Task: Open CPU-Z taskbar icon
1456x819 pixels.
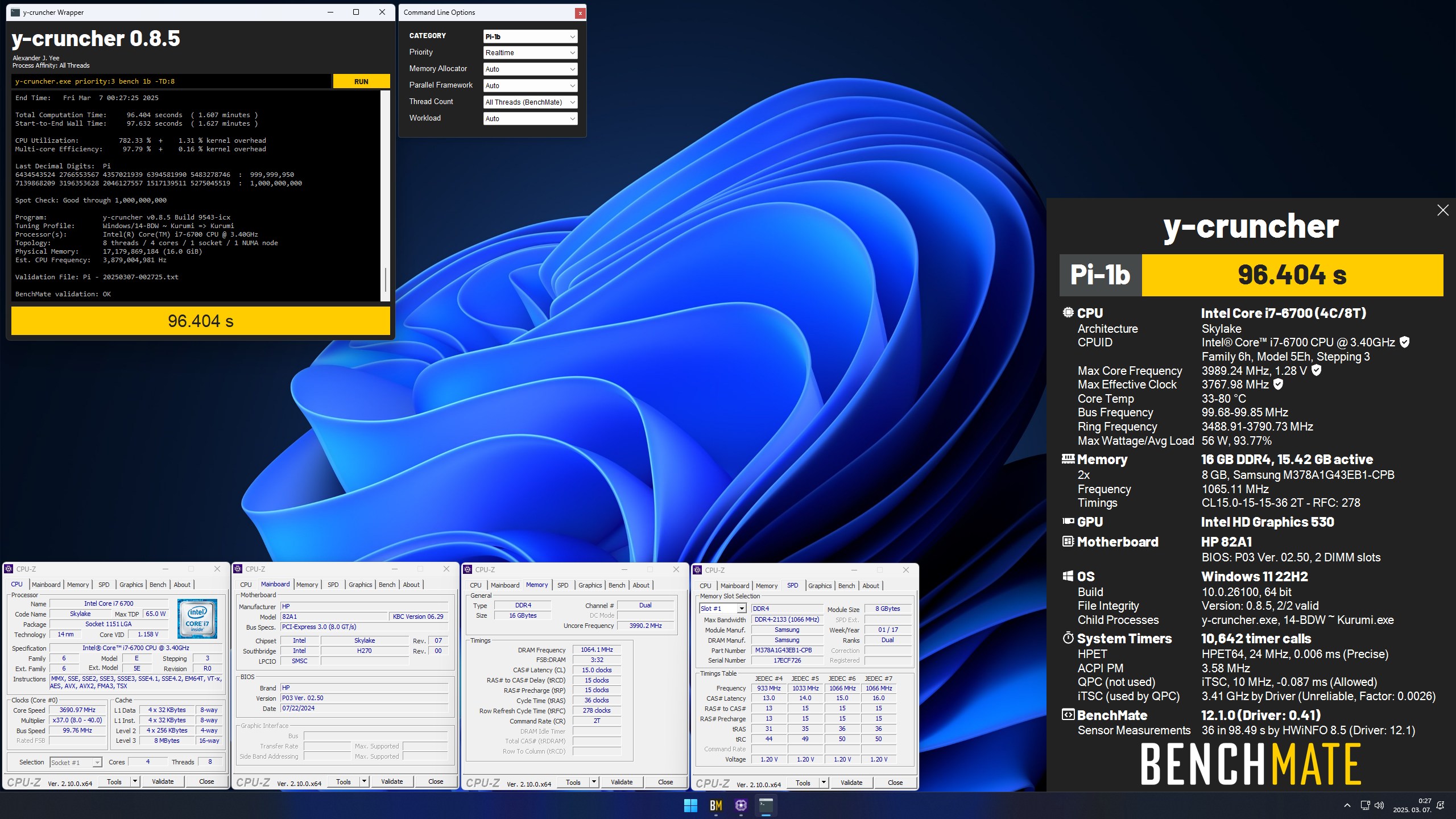Action: coord(741,805)
